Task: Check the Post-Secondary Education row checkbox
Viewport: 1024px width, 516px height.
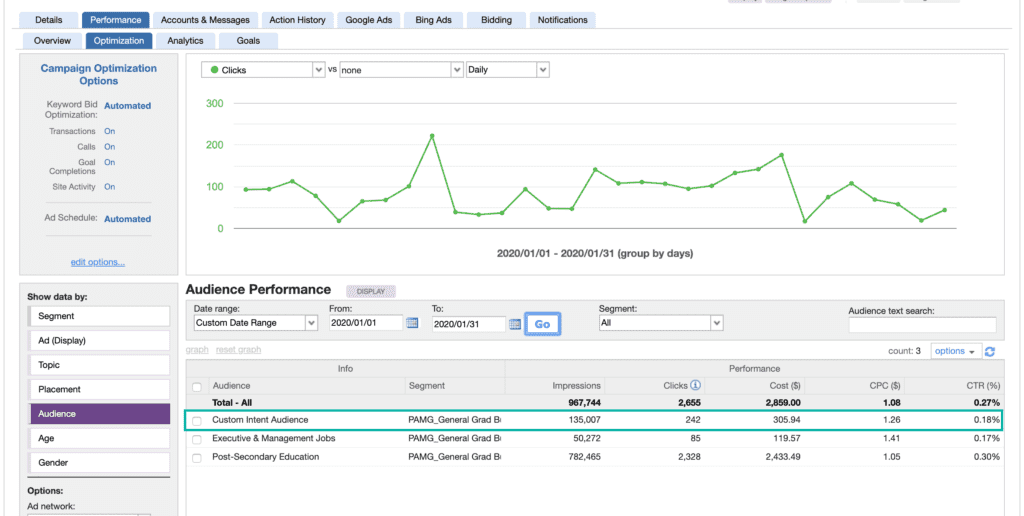Action: pyautogui.click(x=197, y=458)
